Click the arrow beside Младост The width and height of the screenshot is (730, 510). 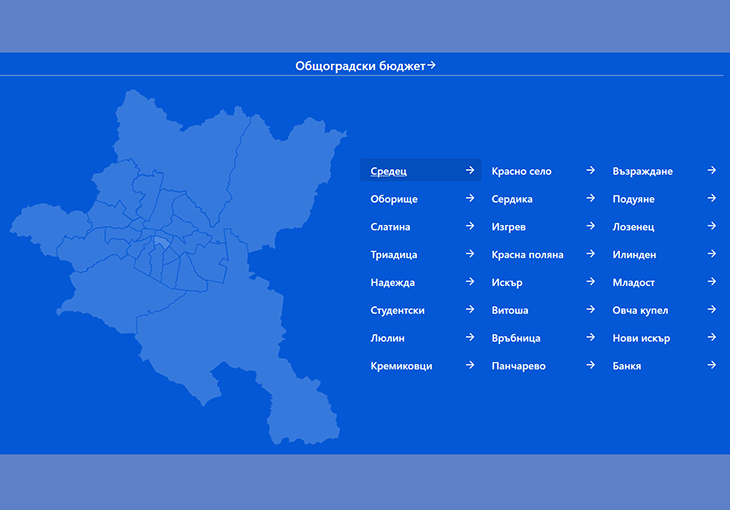[711, 282]
